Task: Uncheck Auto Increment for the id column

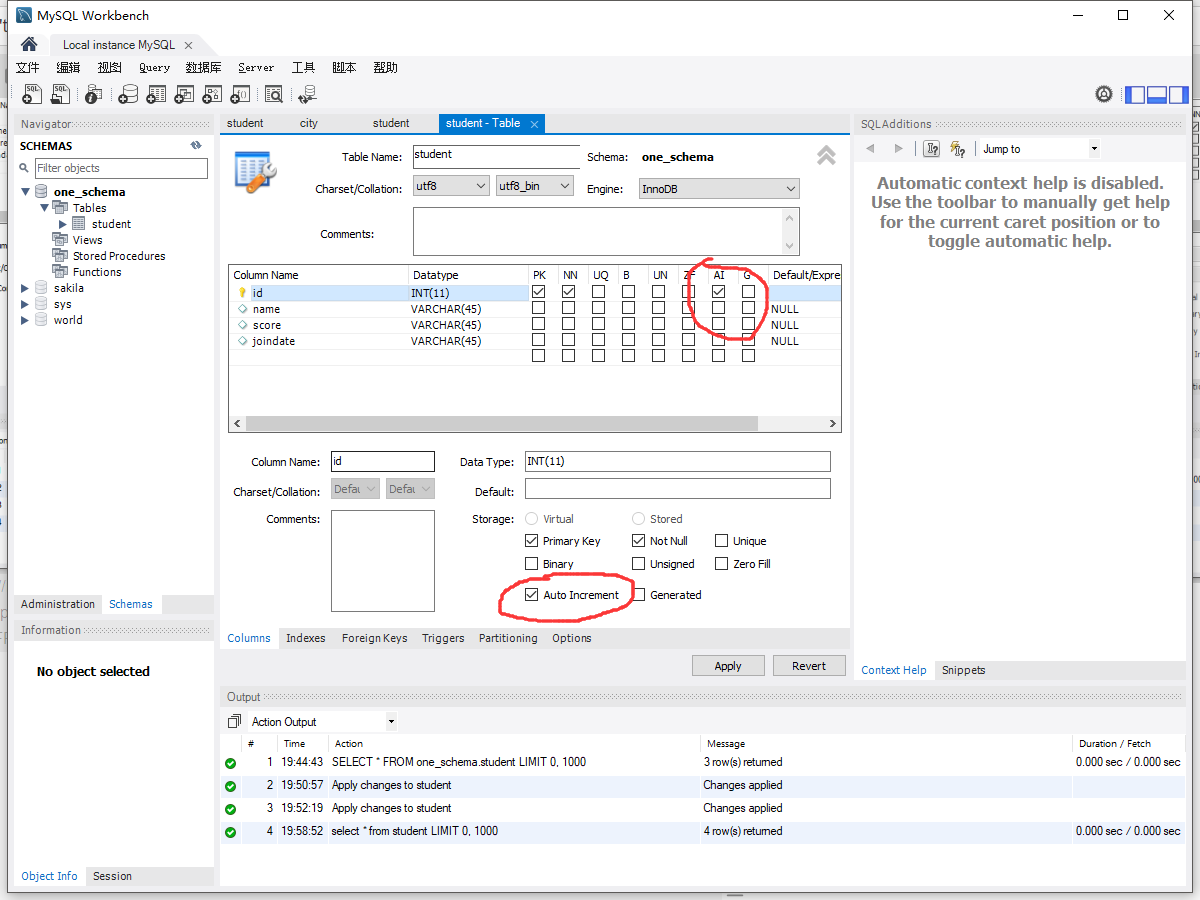Action: 532,592
